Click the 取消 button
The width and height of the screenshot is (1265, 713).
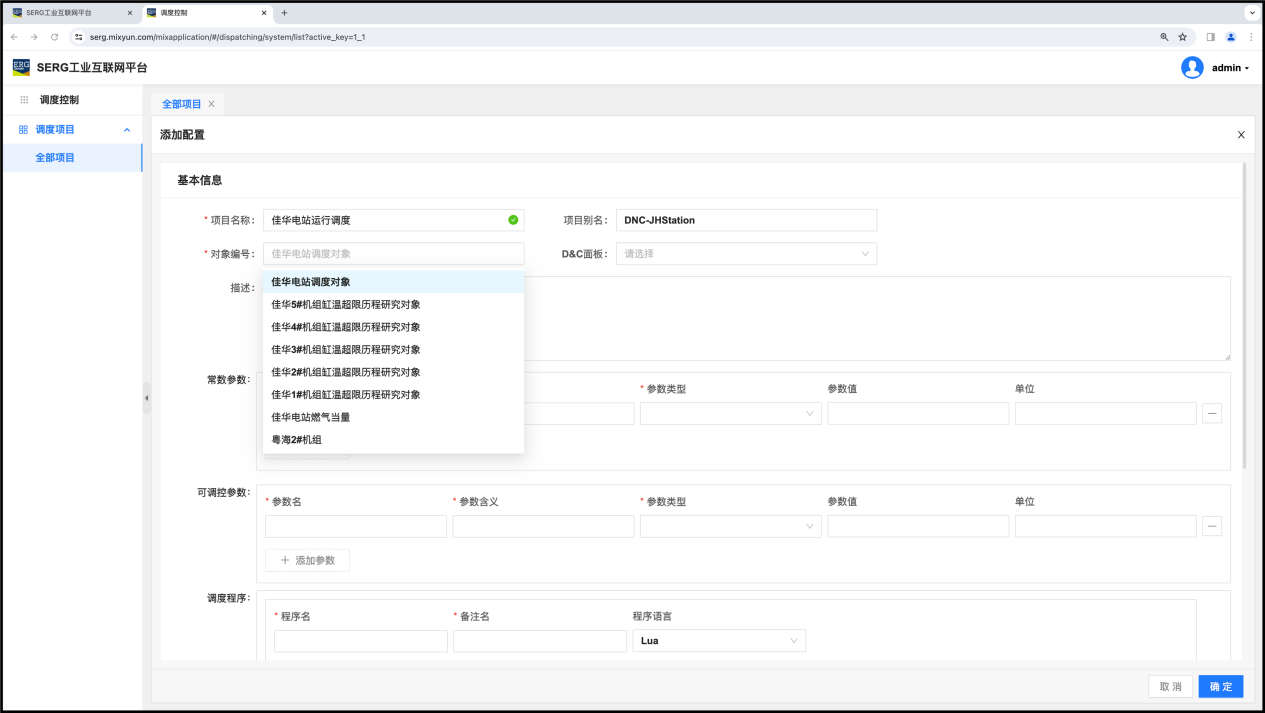tap(1170, 687)
